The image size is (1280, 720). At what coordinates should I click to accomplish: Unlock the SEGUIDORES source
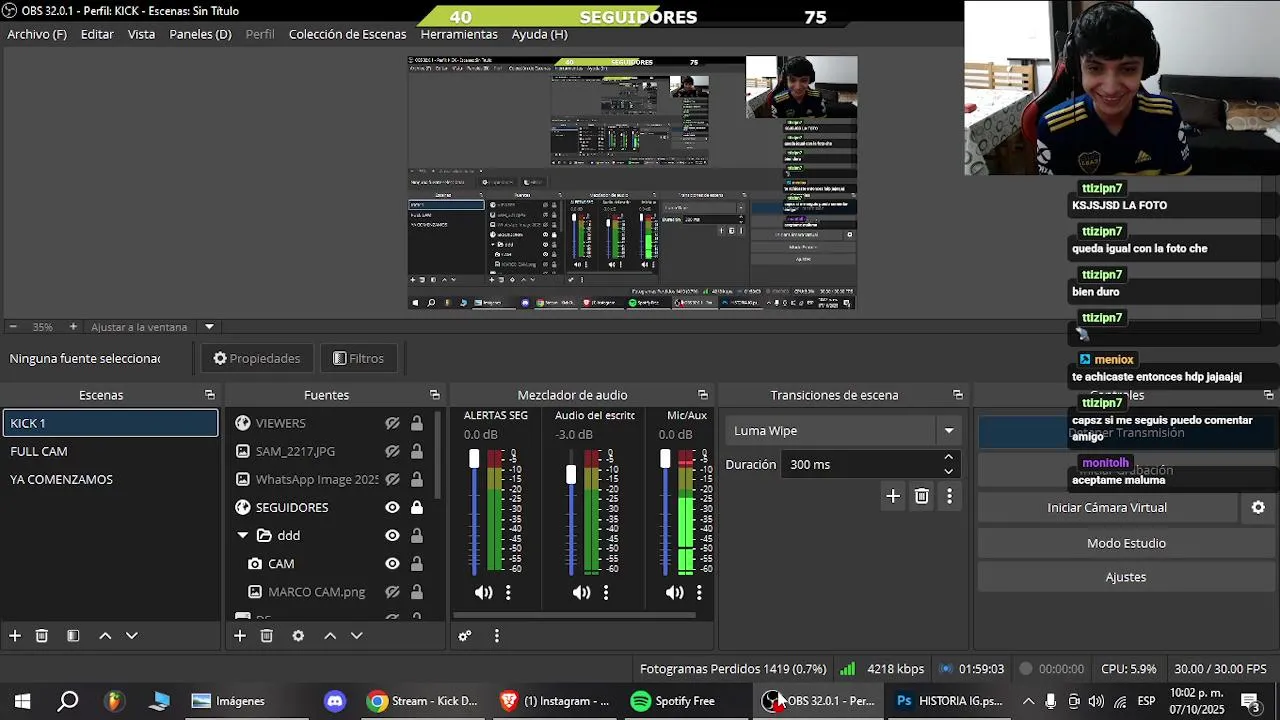(417, 508)
